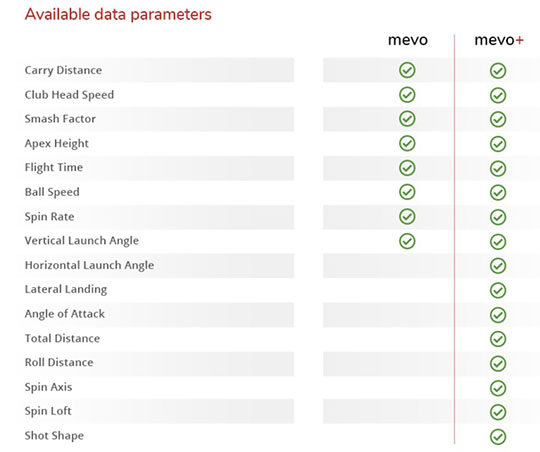Click the Apex Height row label

pos(56,144)
